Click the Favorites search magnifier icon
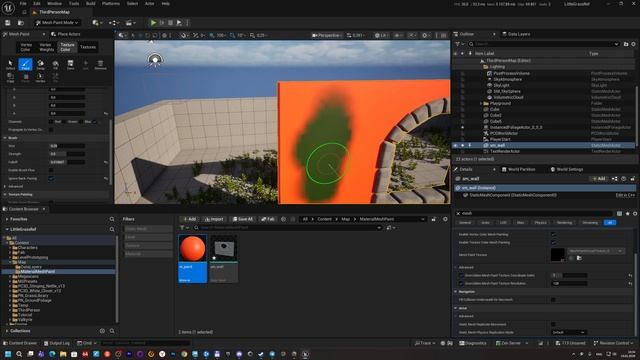This screenshot has width=640, height=360. pyautogui.click(x=112, y=219)
